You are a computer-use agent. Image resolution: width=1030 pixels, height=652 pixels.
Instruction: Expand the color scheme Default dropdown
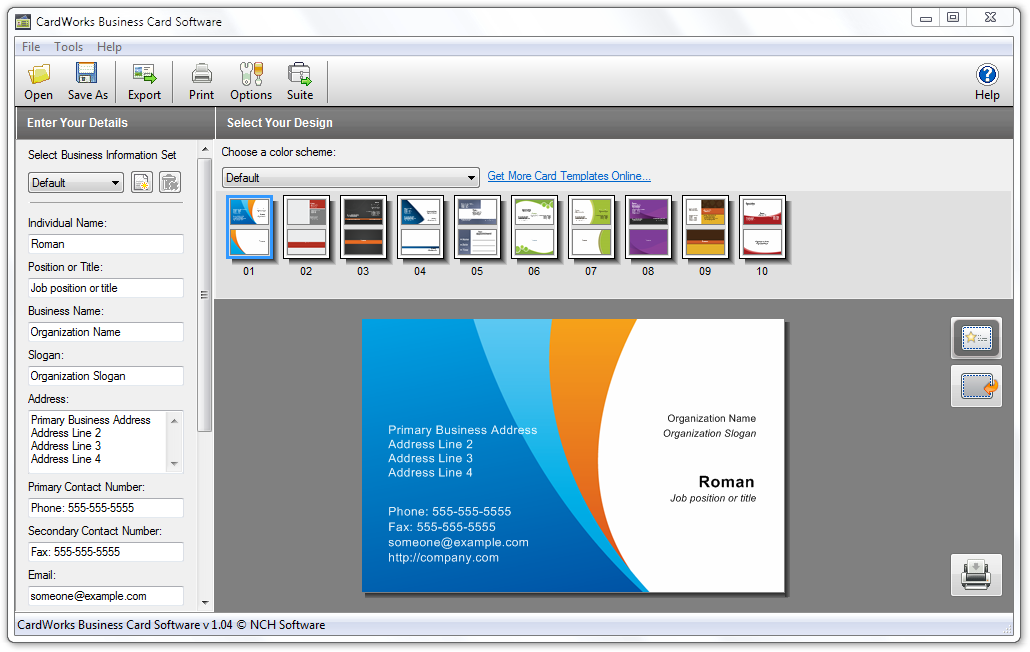tap(350, 177)
